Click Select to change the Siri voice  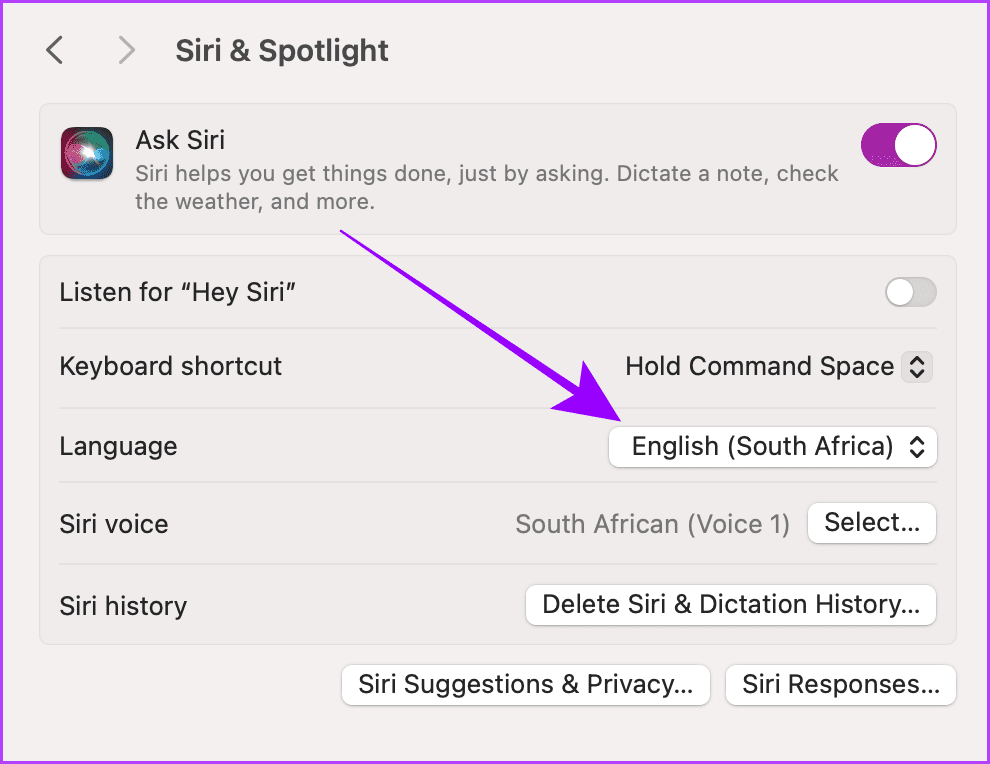(x=871, y=523)
